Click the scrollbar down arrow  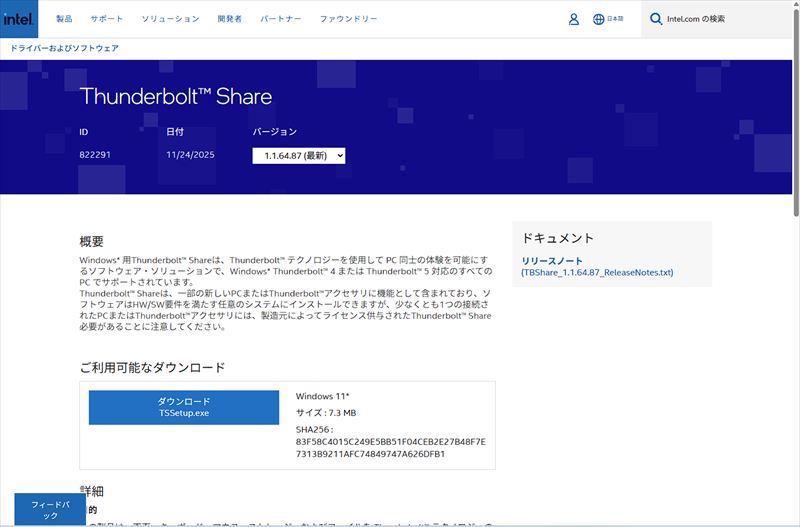pyautogui.click(x=795, y=521)
